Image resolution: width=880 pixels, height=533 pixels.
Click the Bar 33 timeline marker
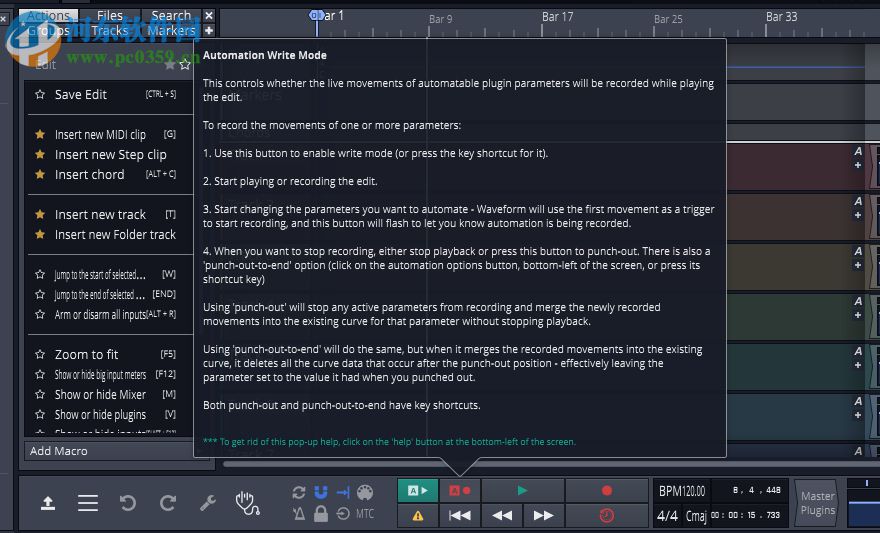click(x=781, y=17)
